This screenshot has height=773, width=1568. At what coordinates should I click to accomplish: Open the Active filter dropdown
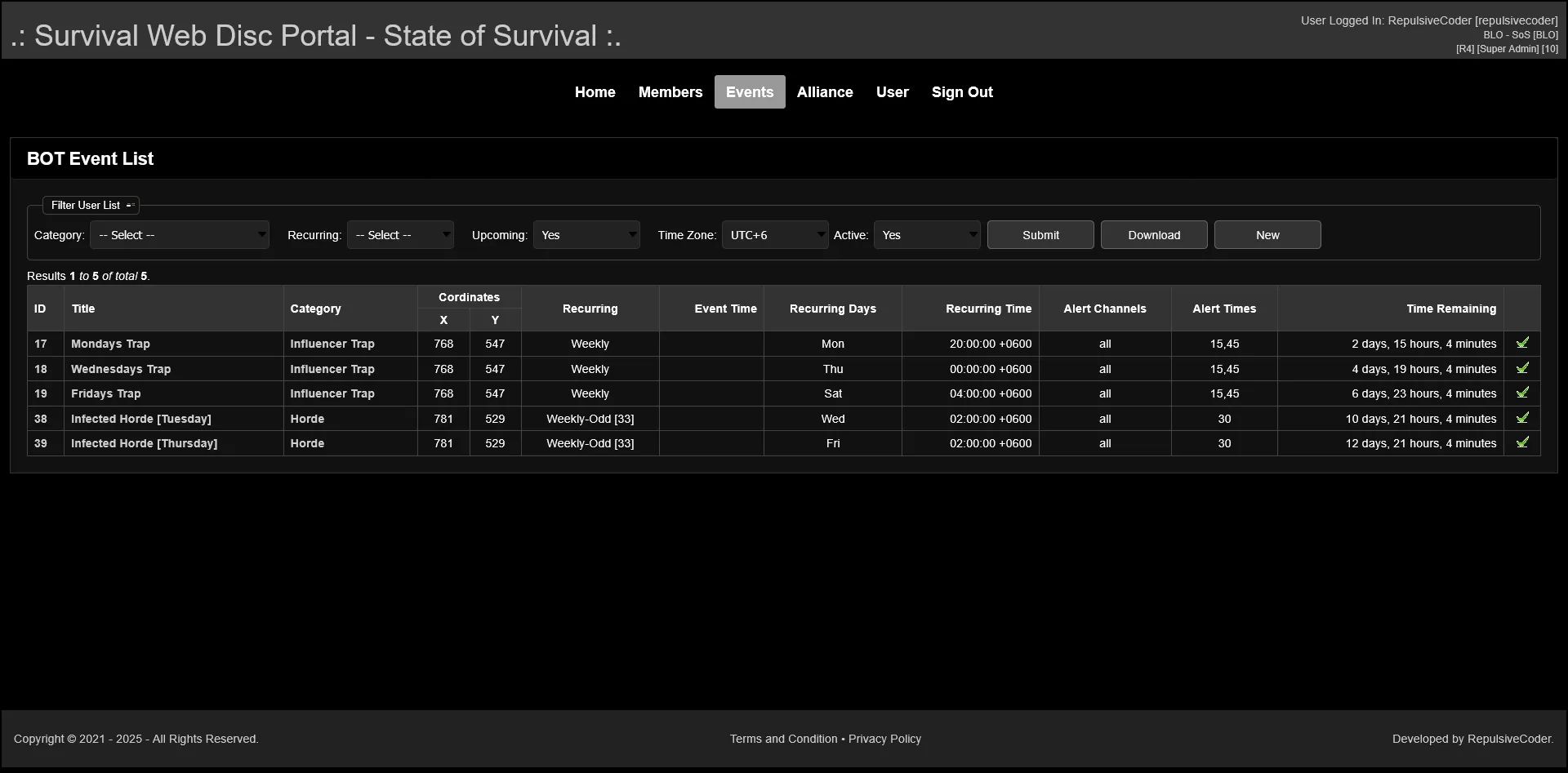(x=927, y=235)
